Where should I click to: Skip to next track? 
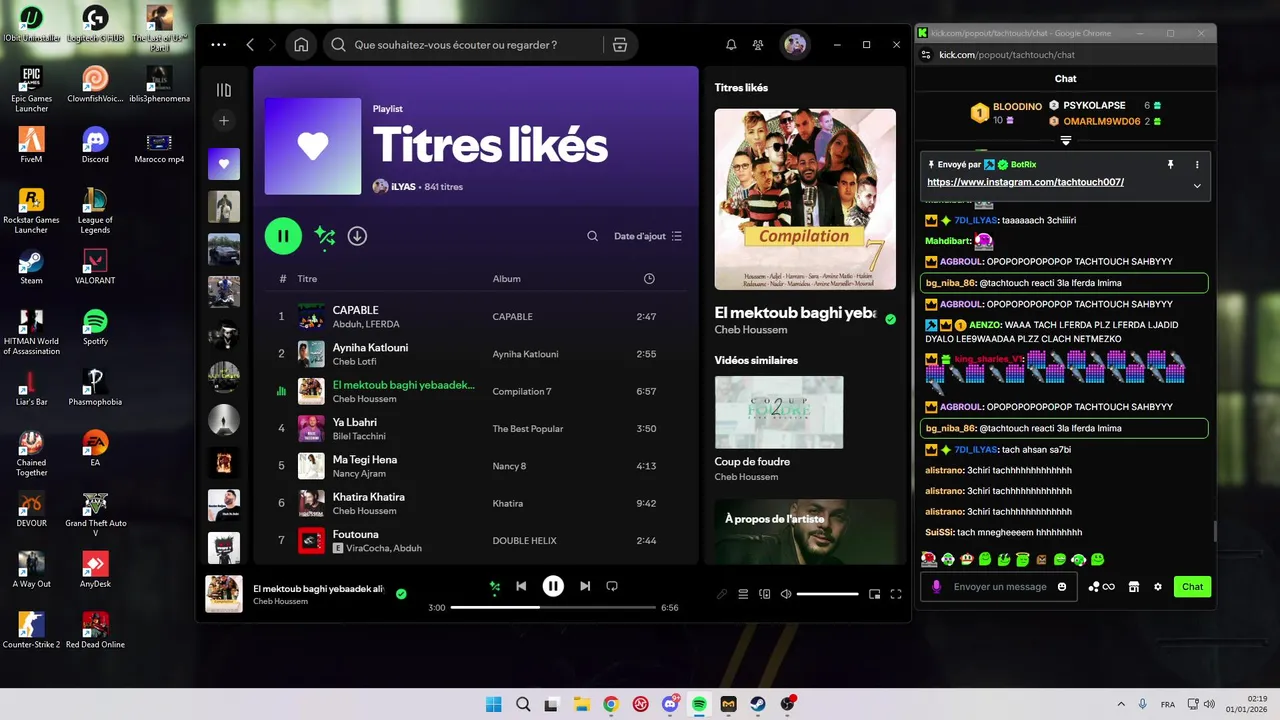click(x=585, y=586)
